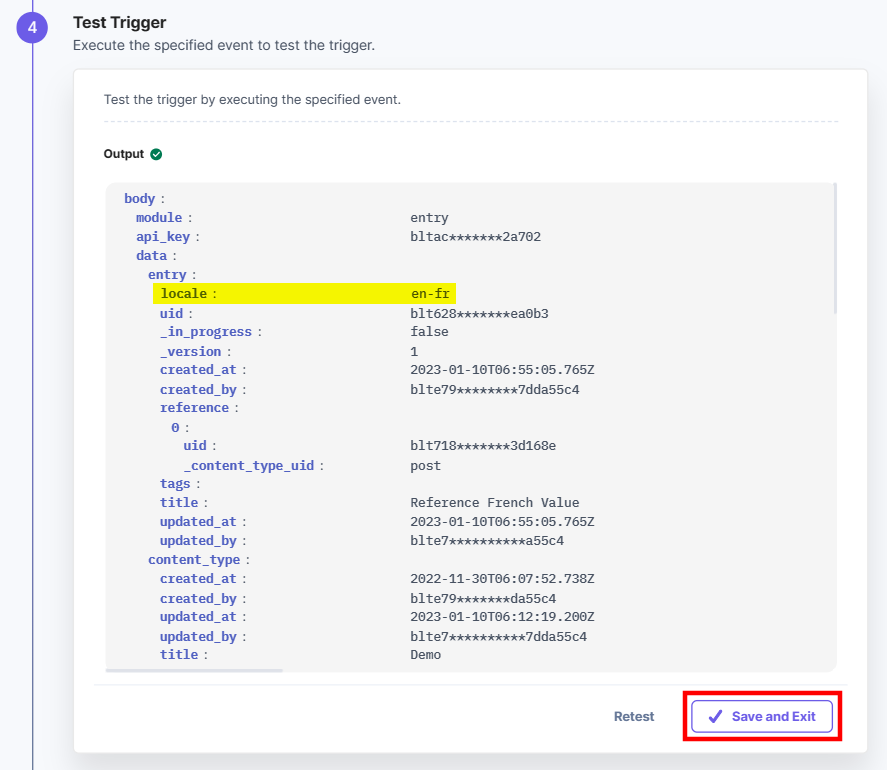Screen dimensions: 887x770
Task: Click the module value labeled entry
Action: coord(427,217)
